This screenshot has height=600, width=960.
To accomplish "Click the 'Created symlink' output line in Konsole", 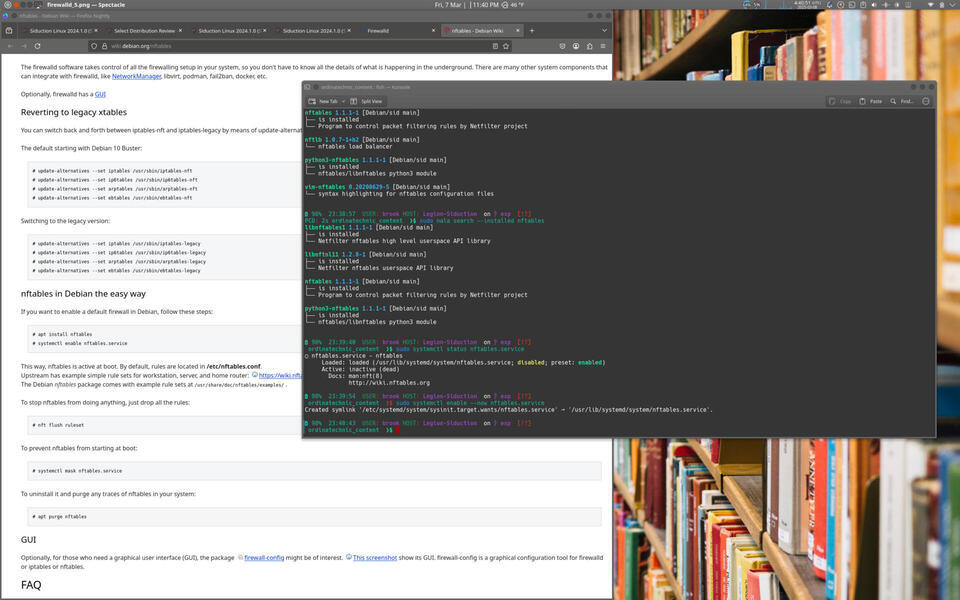I will [x=509, y=410].
